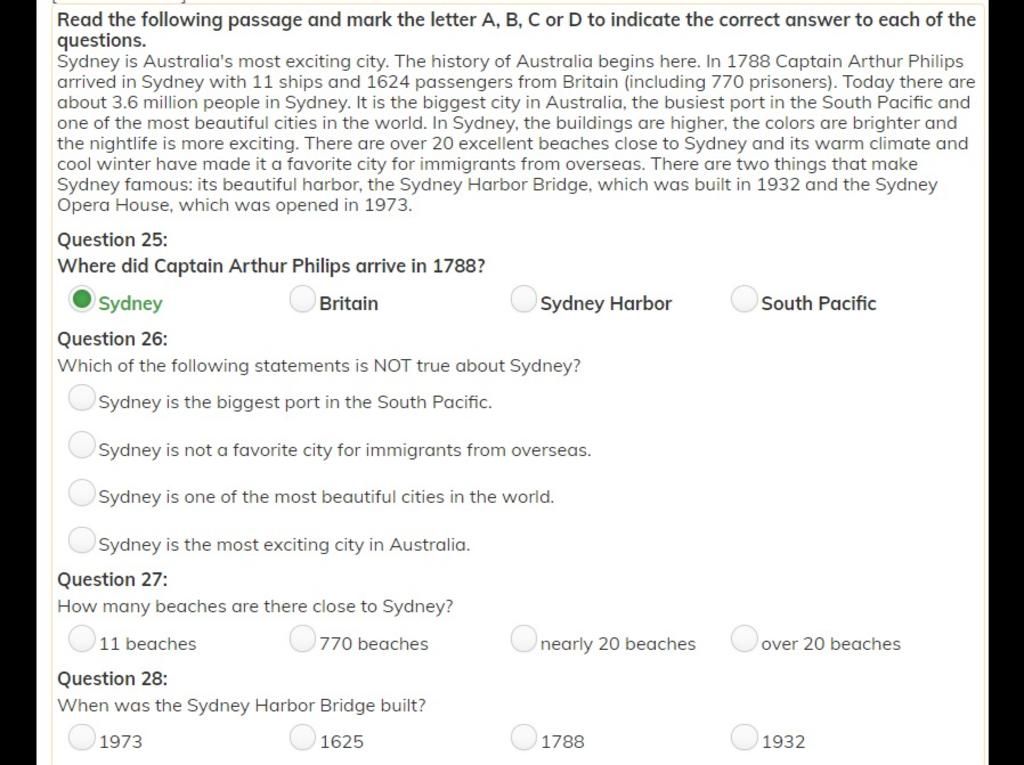The image size is (1024, 765).
Task: Select 'one of the most beautiful cities' option
Action: coord(82,493)
